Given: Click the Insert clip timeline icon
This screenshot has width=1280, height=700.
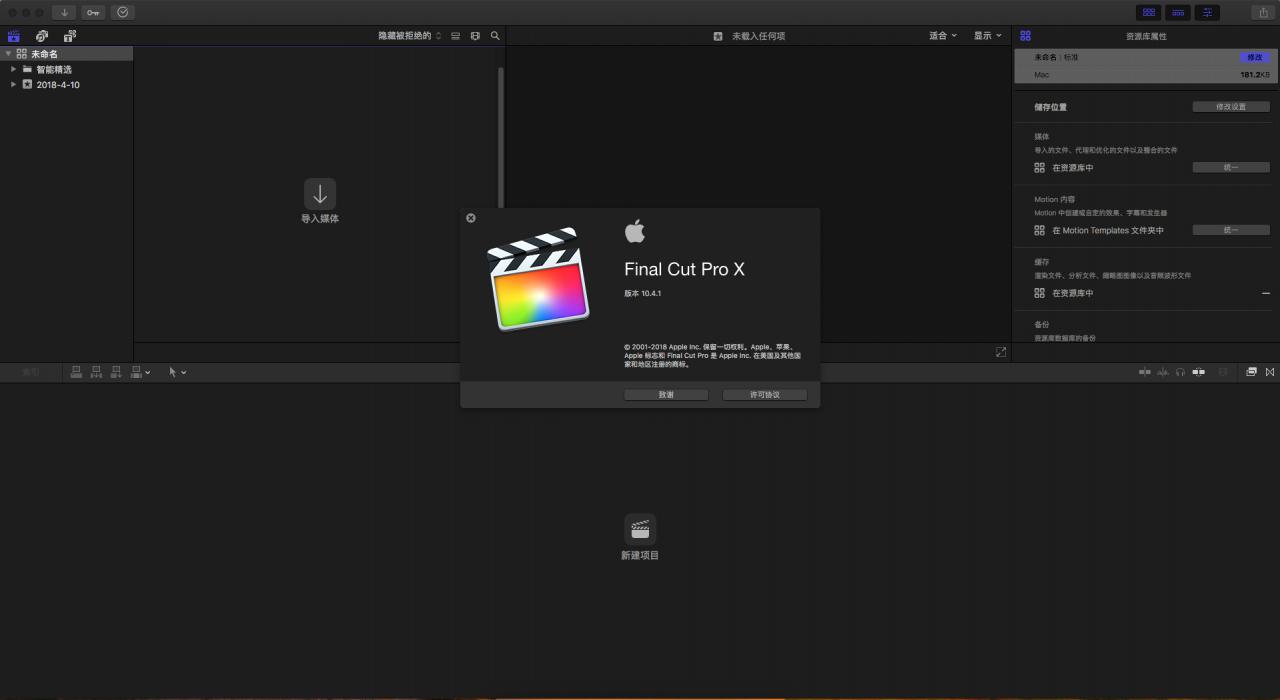Looking at the screenshot, I should (96, 372).
